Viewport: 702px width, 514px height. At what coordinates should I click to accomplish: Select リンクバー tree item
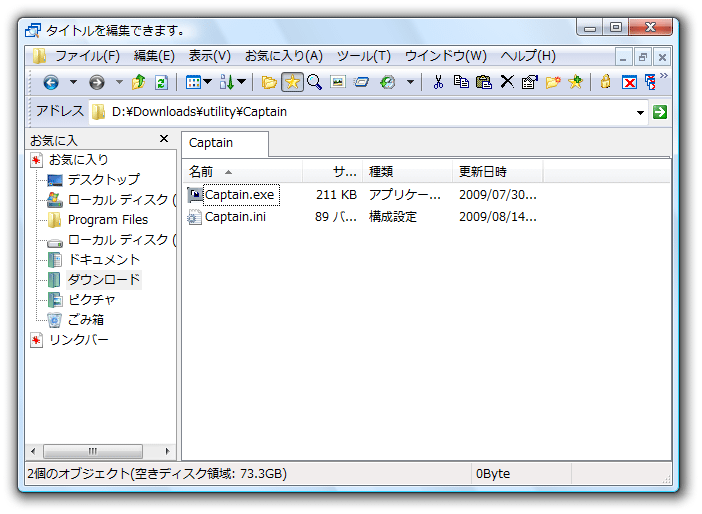(79, 340)
